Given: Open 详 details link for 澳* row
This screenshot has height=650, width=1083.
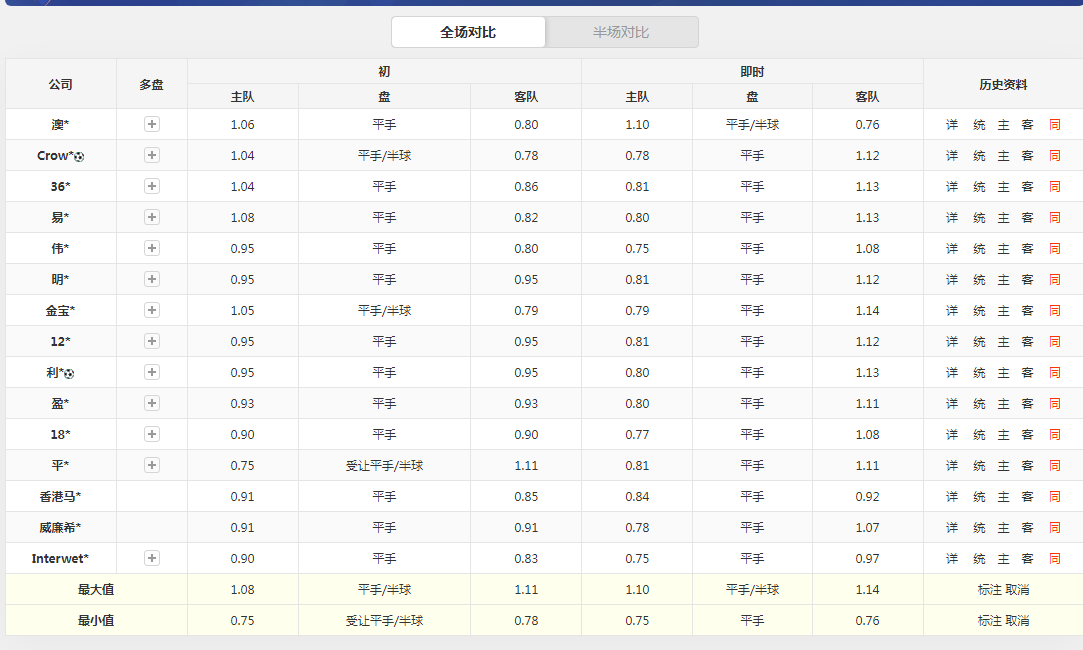Looking at the screenshot, I should [x=952, y=125].
